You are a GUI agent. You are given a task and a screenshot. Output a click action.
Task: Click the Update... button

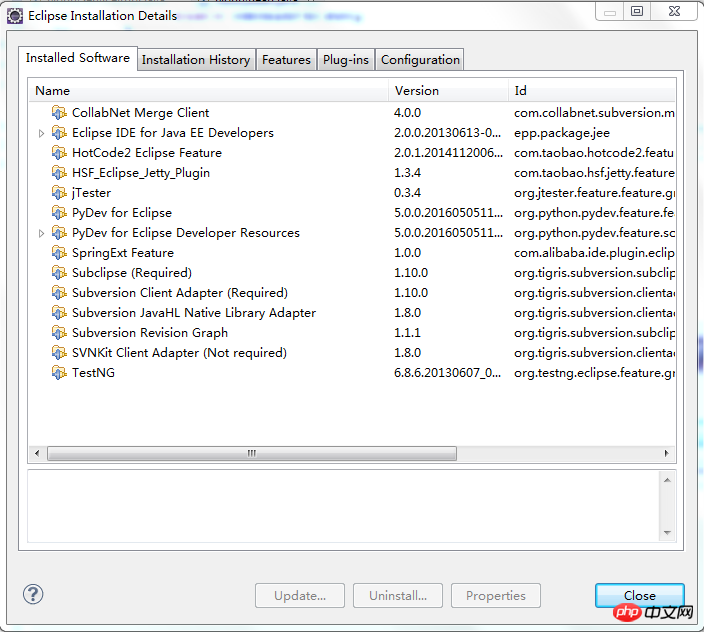click(x=300, y=596)
